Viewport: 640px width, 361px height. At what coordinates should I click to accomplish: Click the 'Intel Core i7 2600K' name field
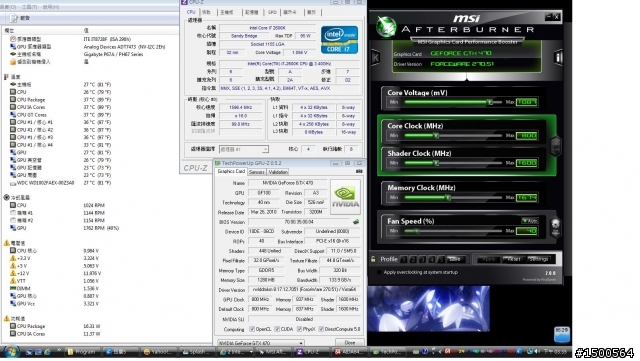(x=267, y=28)
